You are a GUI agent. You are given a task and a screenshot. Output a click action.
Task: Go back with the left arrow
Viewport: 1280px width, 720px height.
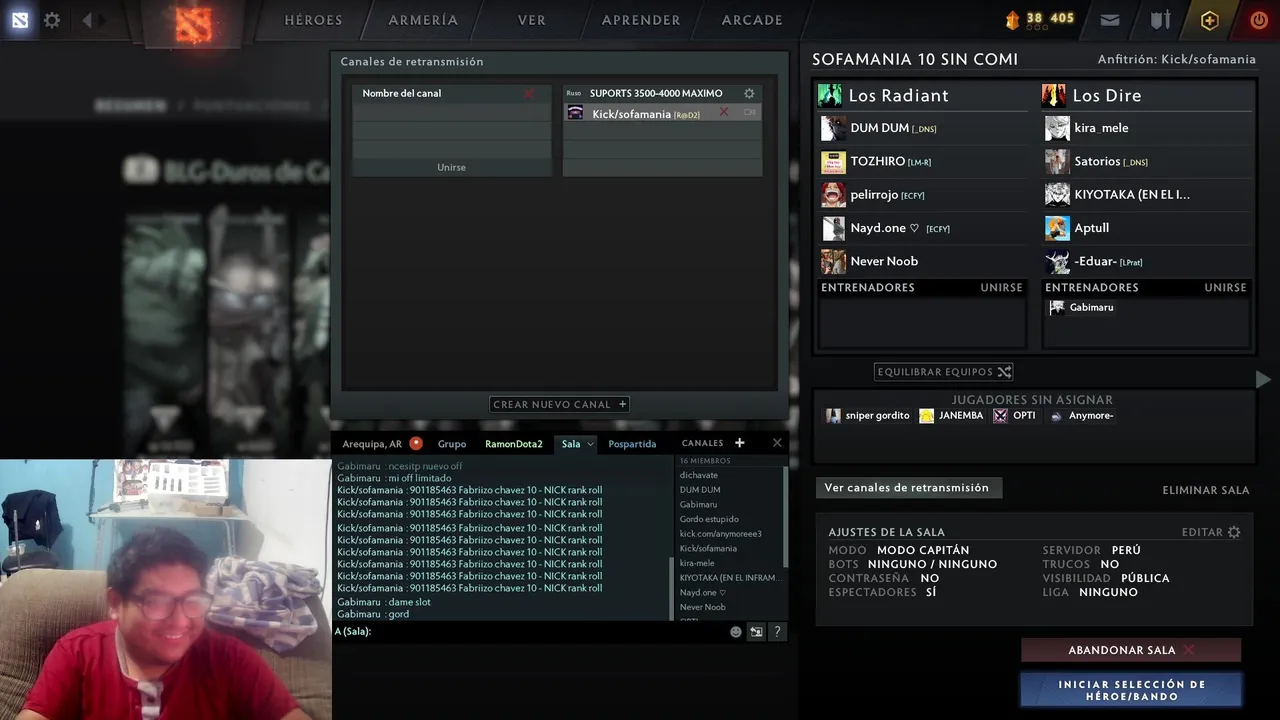point(87,20)
